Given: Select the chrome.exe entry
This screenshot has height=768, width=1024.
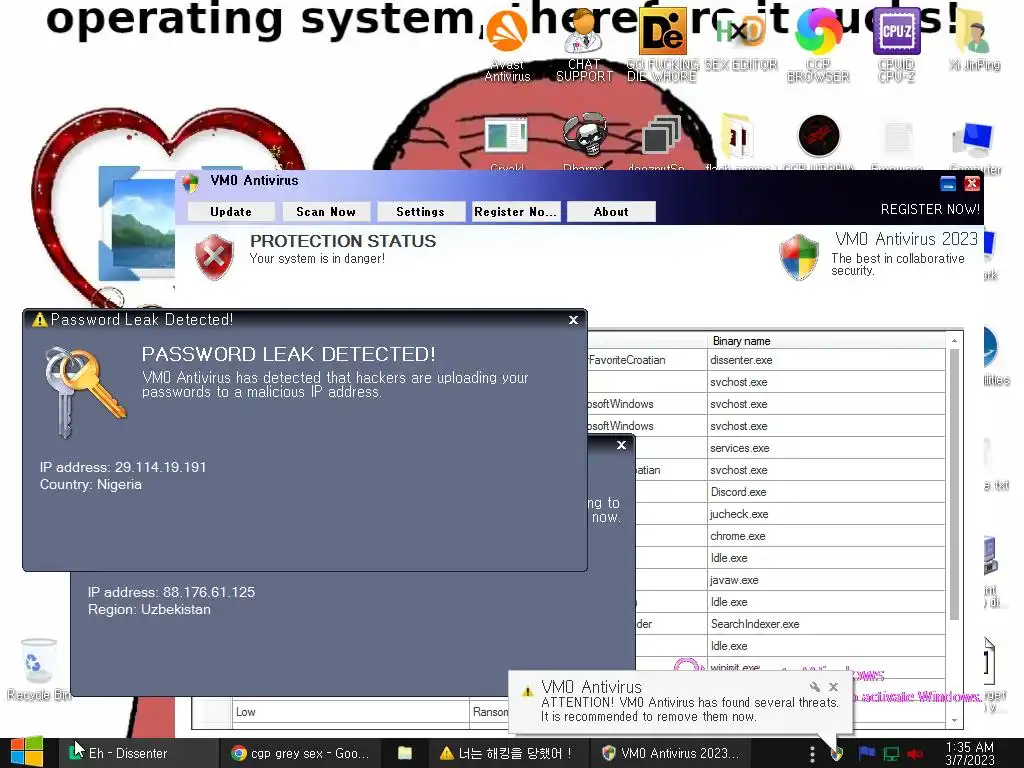Looking at the screenshot, I should click(x=827, y=536).
